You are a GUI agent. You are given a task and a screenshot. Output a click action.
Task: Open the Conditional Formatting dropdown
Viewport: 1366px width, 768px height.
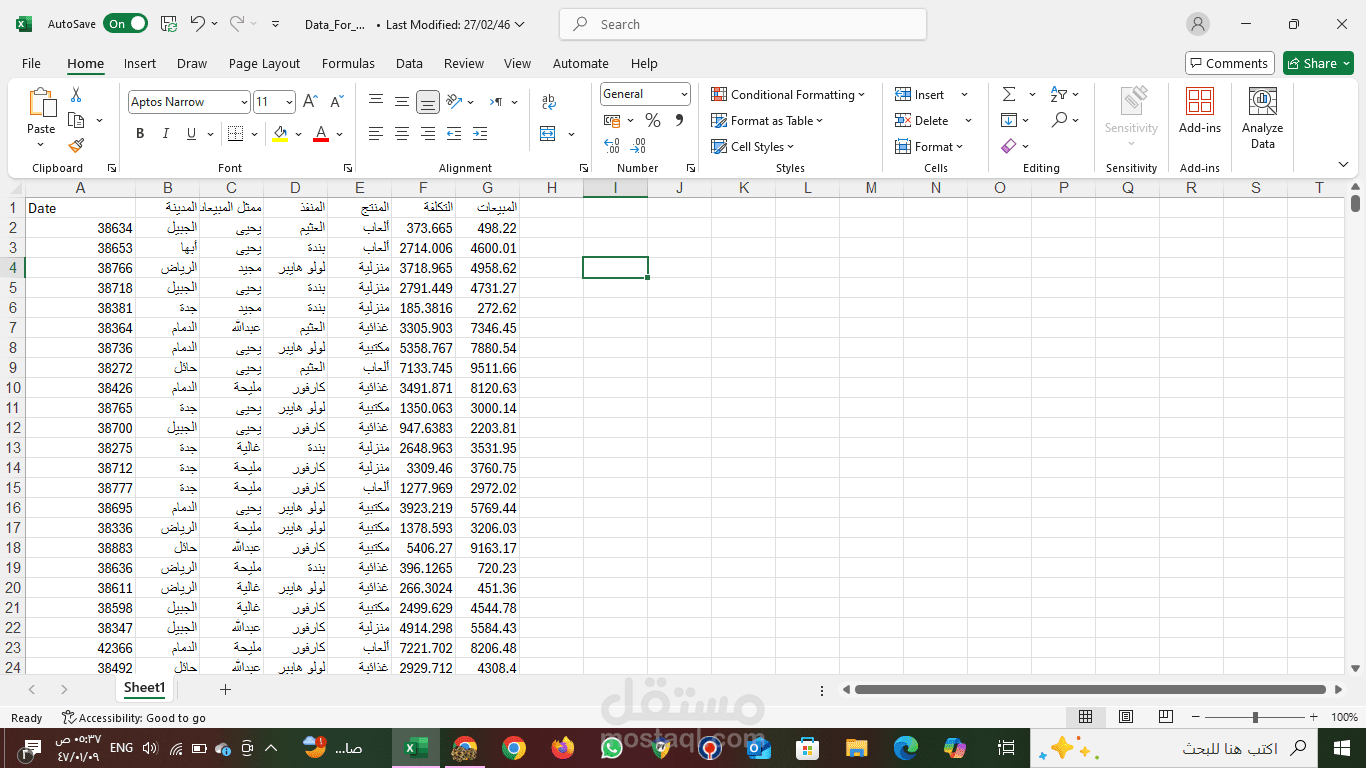pyautogui.click(x=788, y=94)
